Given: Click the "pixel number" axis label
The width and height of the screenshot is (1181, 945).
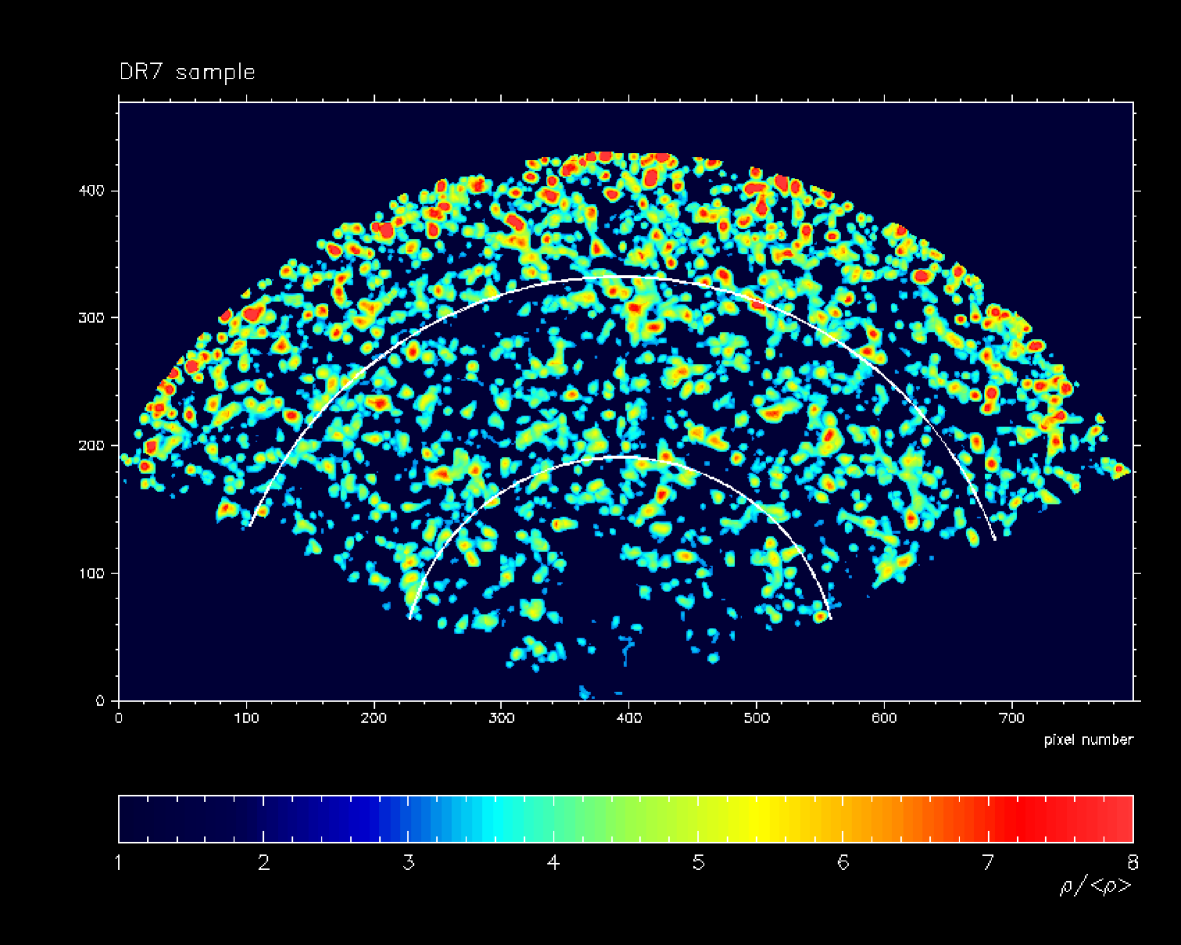Looking at the screenshot, I should click(1088, 740).
